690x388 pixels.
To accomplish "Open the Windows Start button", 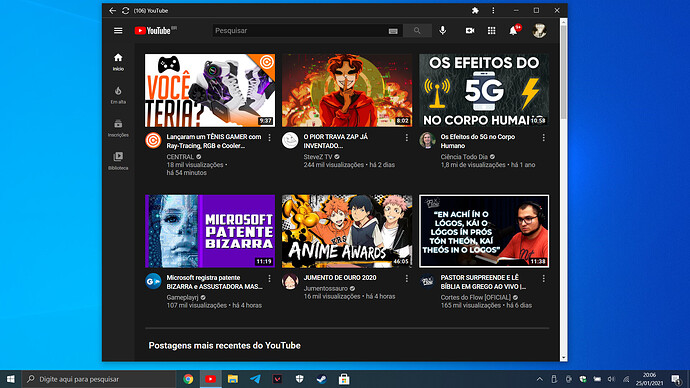I will (x=11, y=379).
